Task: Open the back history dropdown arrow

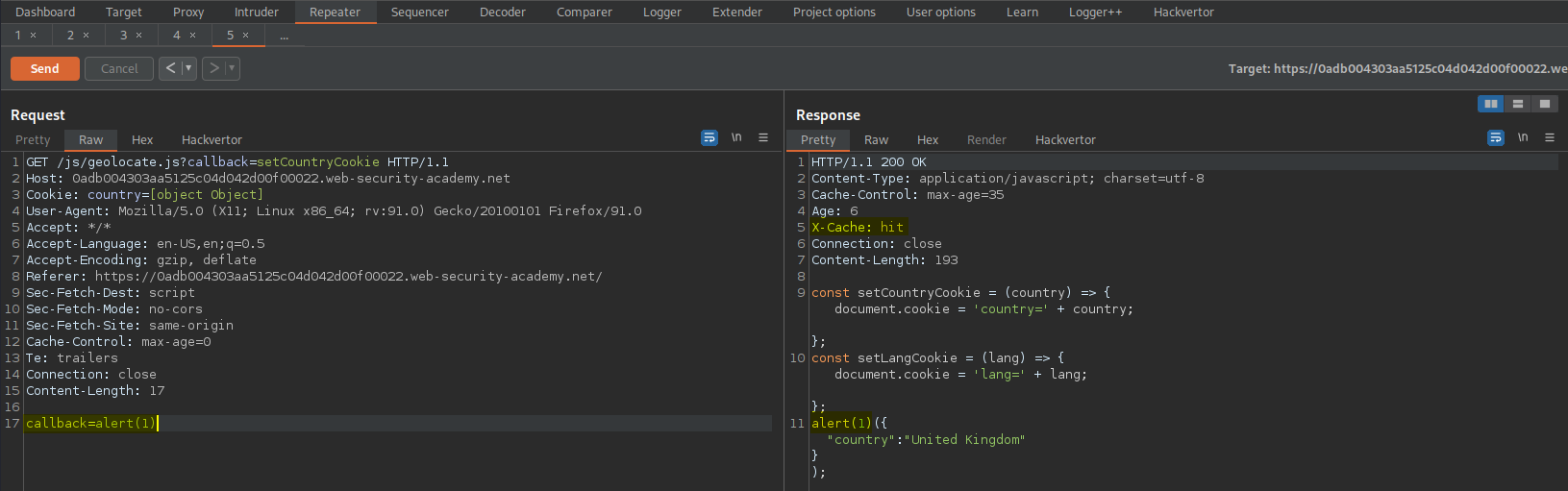Action: click(x=188, y=68)
